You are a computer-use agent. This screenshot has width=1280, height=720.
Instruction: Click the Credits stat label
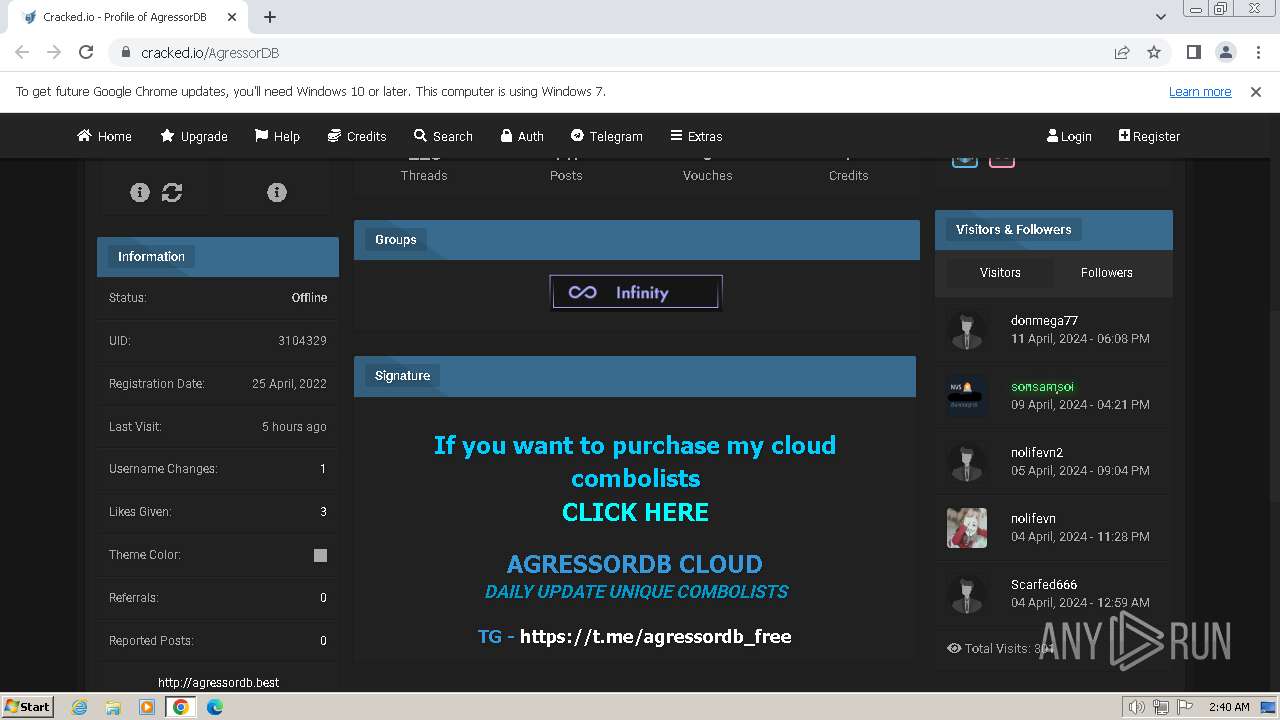tap(849, 175)
